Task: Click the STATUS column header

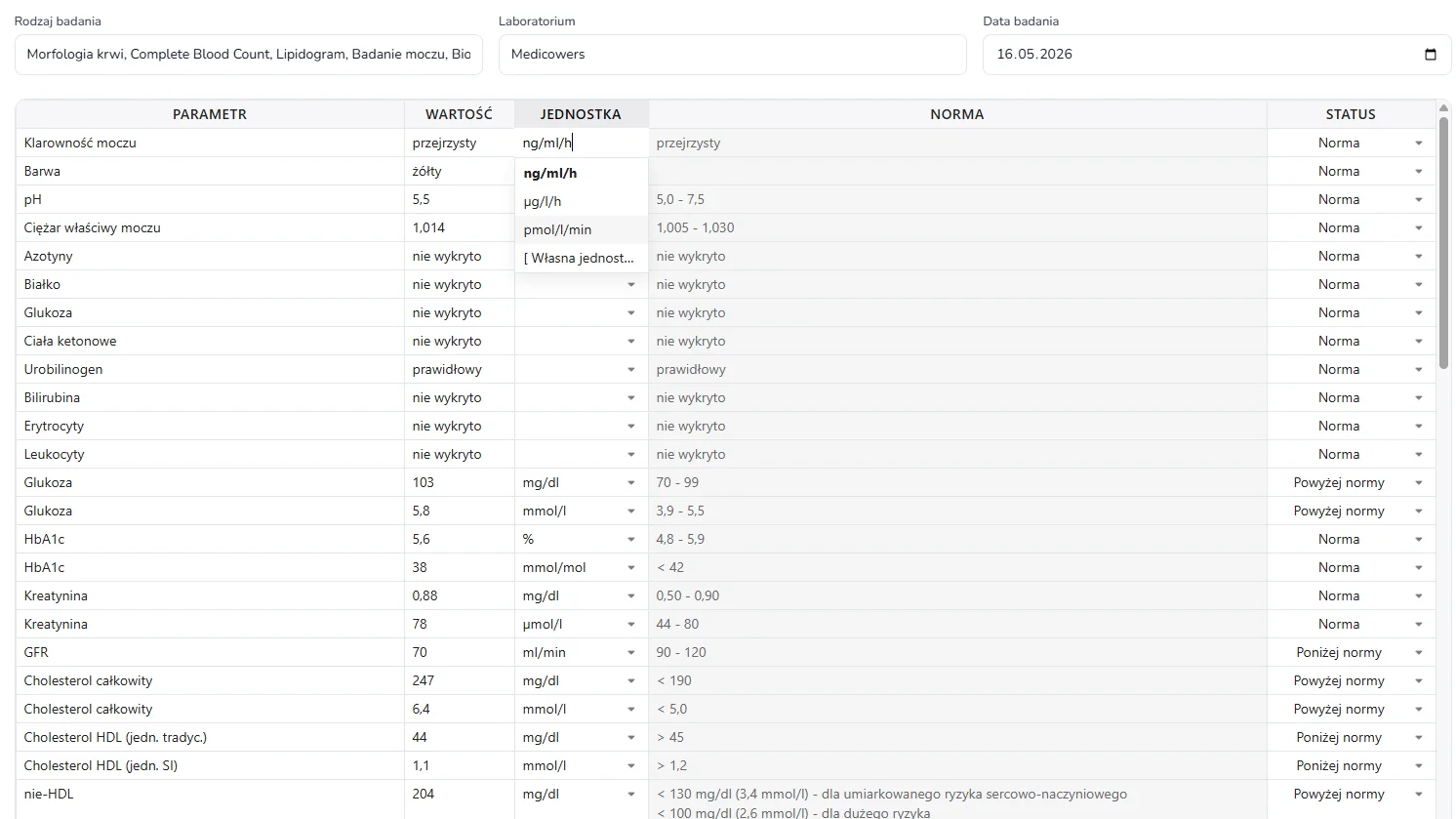Action: (x=1352, y=114)
